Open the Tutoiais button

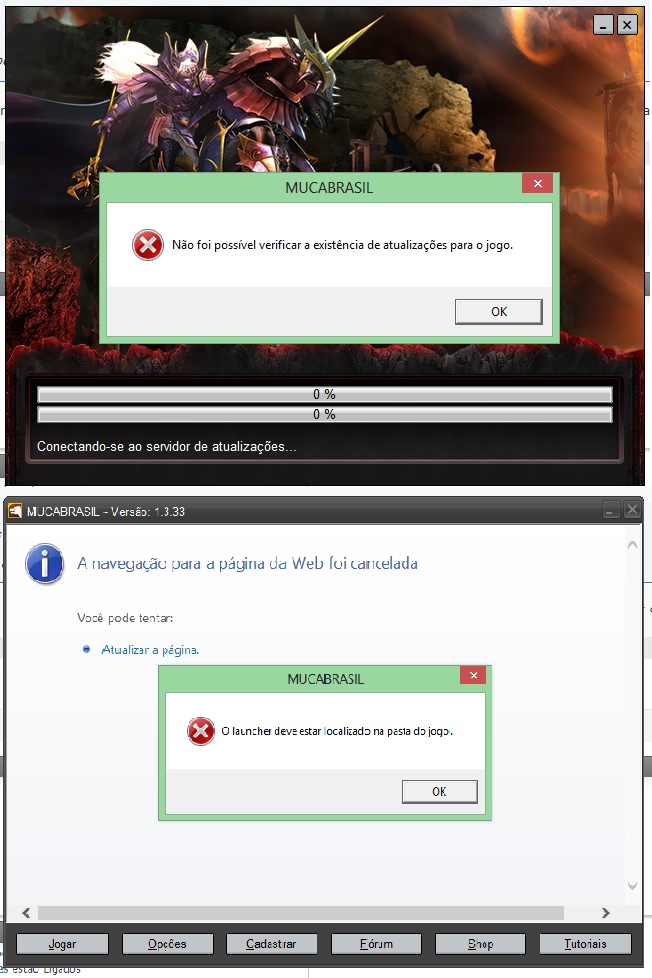click(585, 944)
